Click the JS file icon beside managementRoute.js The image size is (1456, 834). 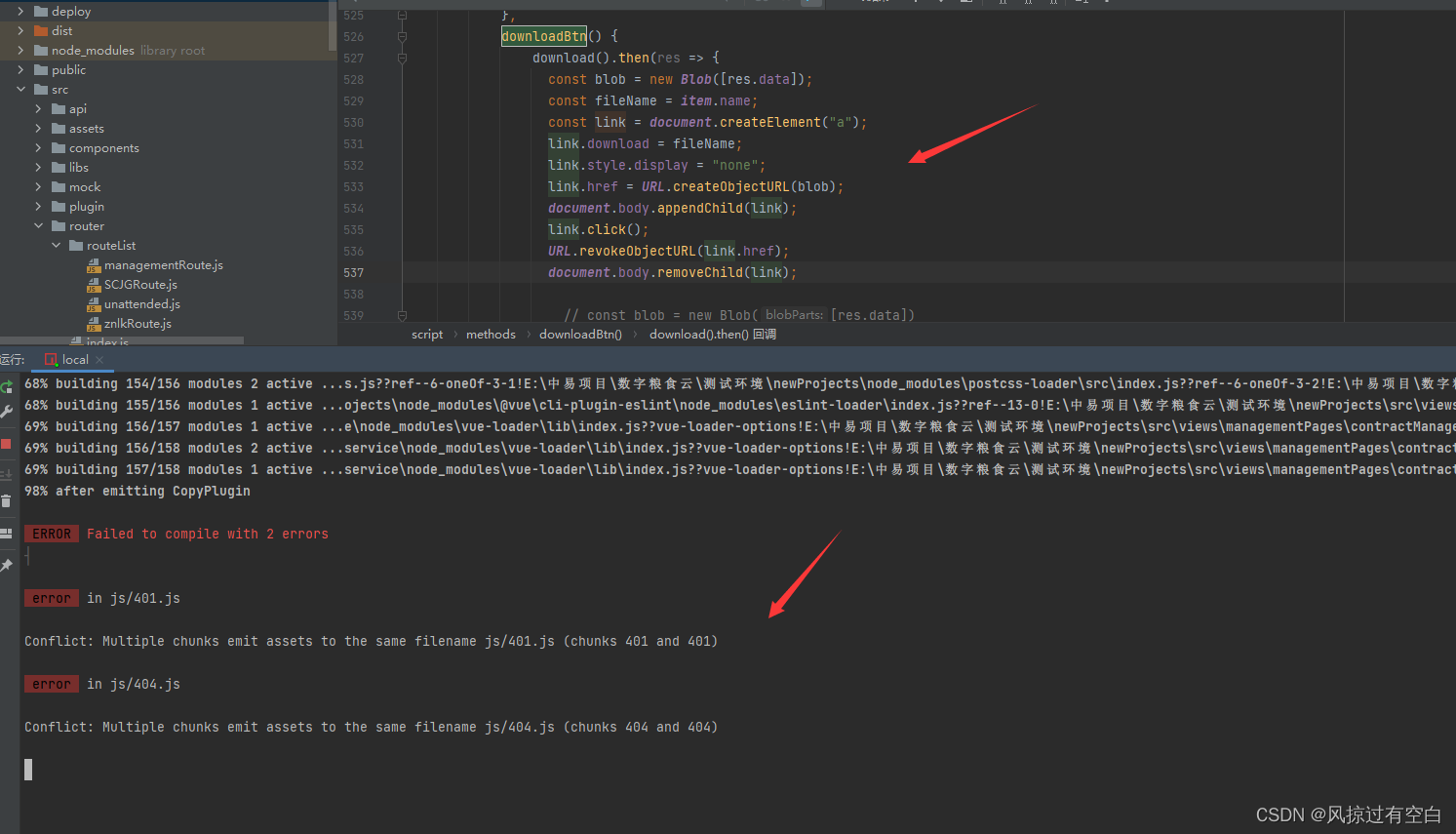pyautogui.click(x=94, y=265)
